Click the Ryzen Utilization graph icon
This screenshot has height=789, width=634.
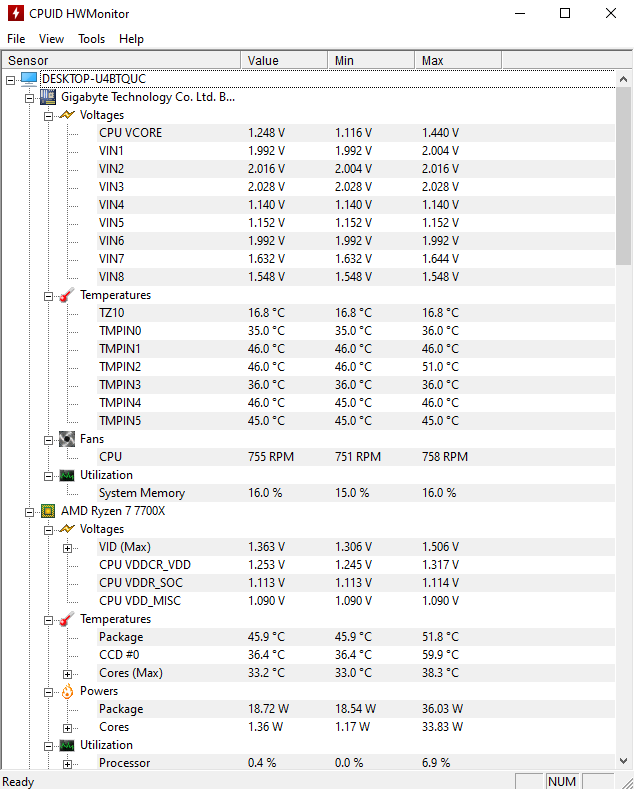point(67,745)
